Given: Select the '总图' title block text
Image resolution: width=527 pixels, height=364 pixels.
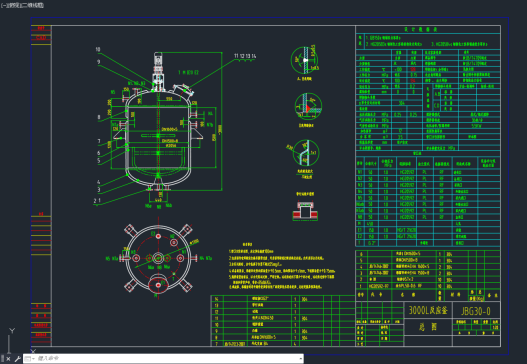Looking at the screenshot, I should (x=428, y=326).
